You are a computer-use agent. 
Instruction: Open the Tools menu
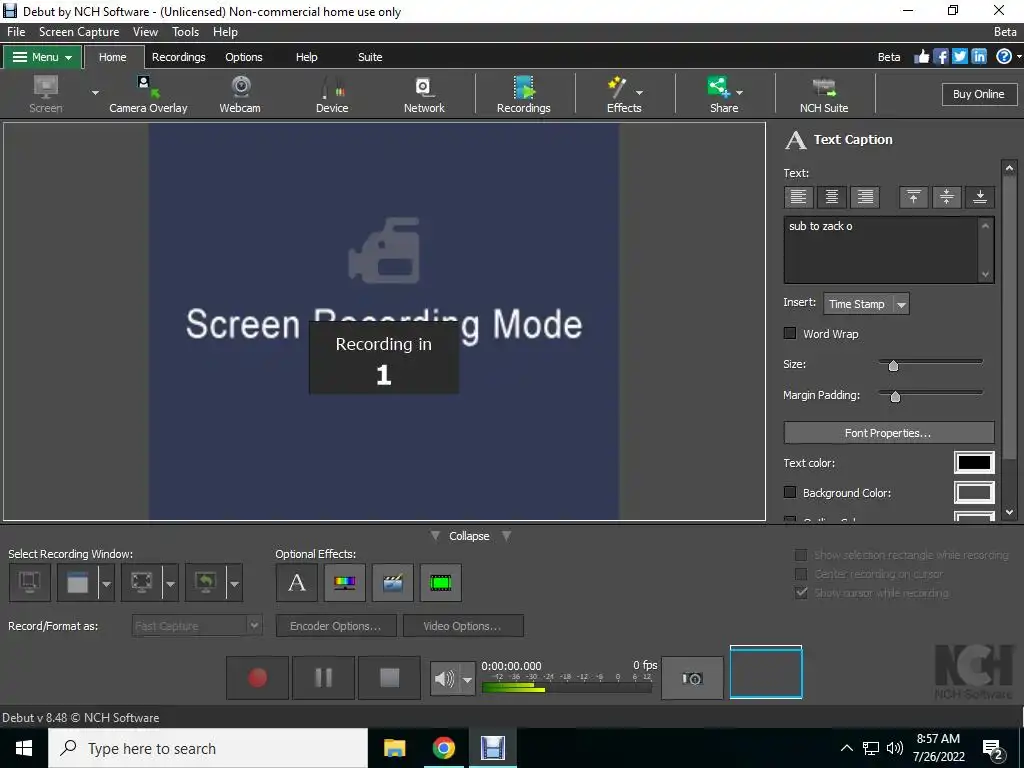pyautogui.click(x=185, y=31)
